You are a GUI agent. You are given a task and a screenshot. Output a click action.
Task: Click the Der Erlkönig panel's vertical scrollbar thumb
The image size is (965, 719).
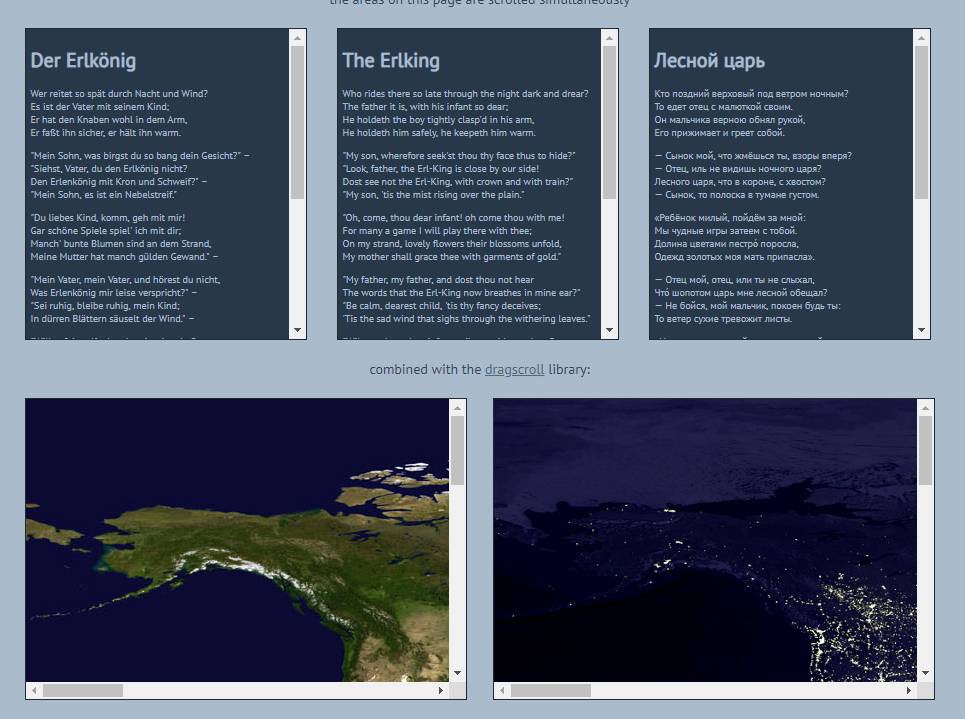coord(297,123)
